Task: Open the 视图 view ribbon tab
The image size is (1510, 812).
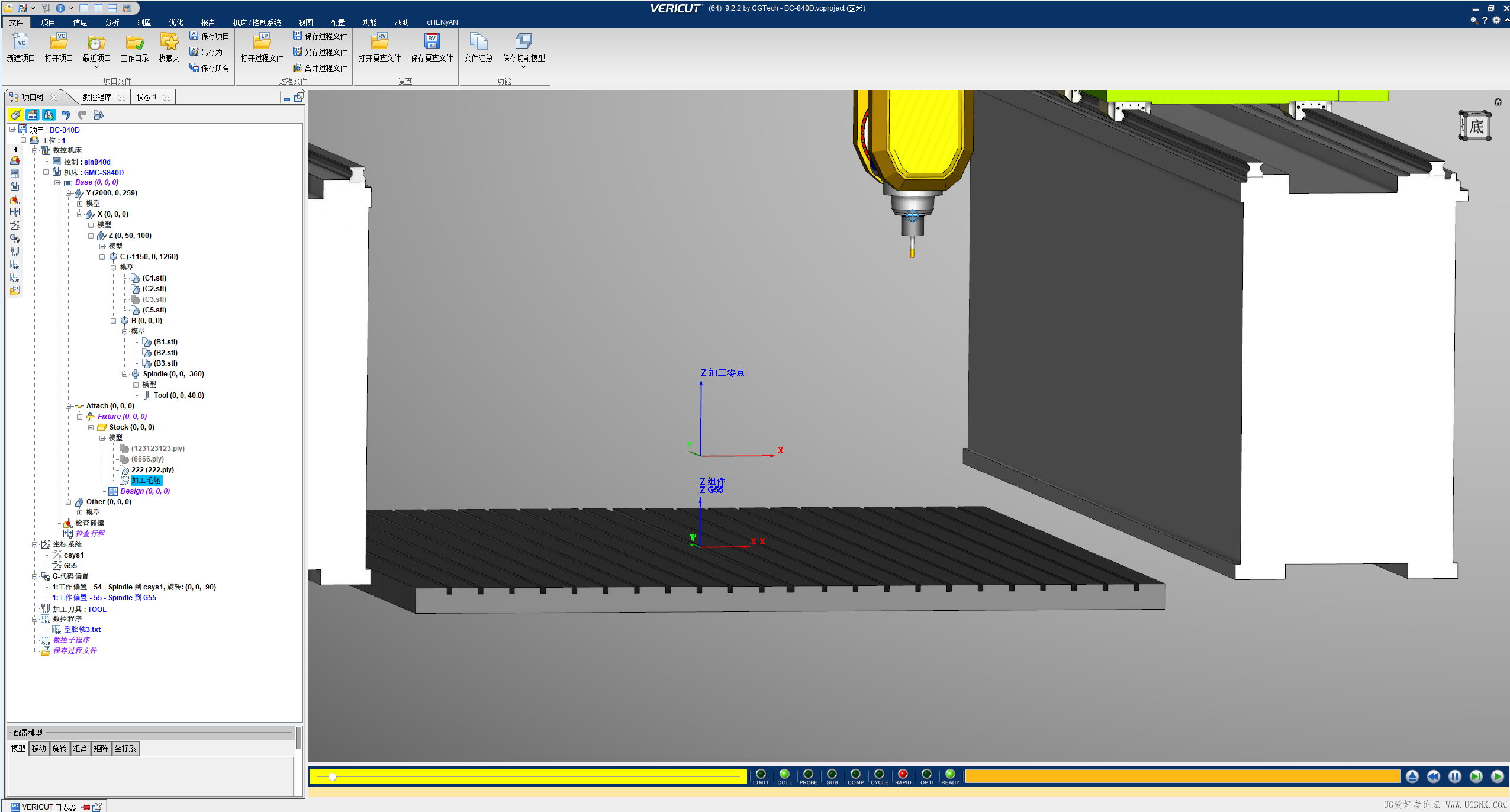Action: coord(305,22)
